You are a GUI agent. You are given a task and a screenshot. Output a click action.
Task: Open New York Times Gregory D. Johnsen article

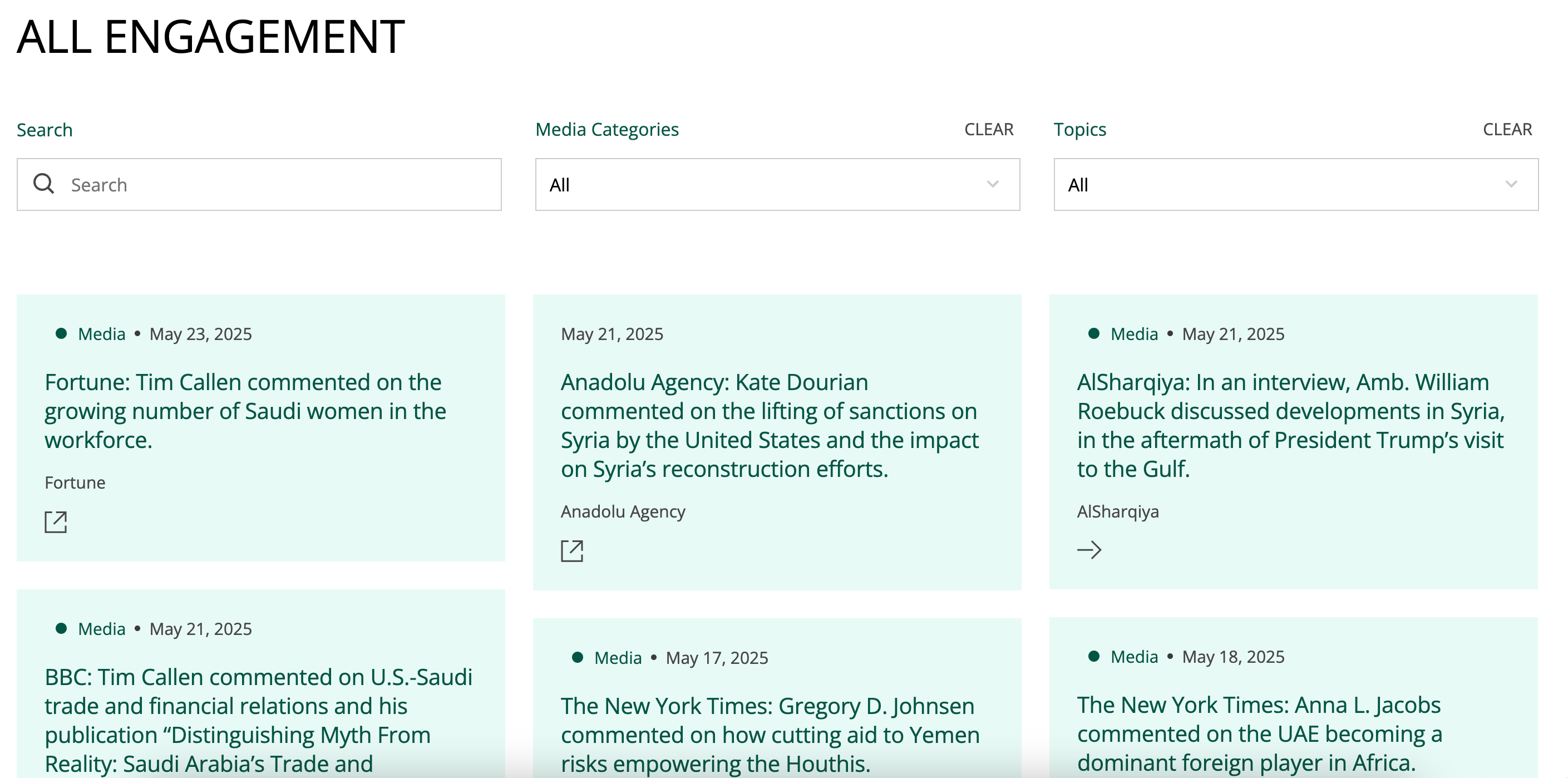[x=770, y=734]
